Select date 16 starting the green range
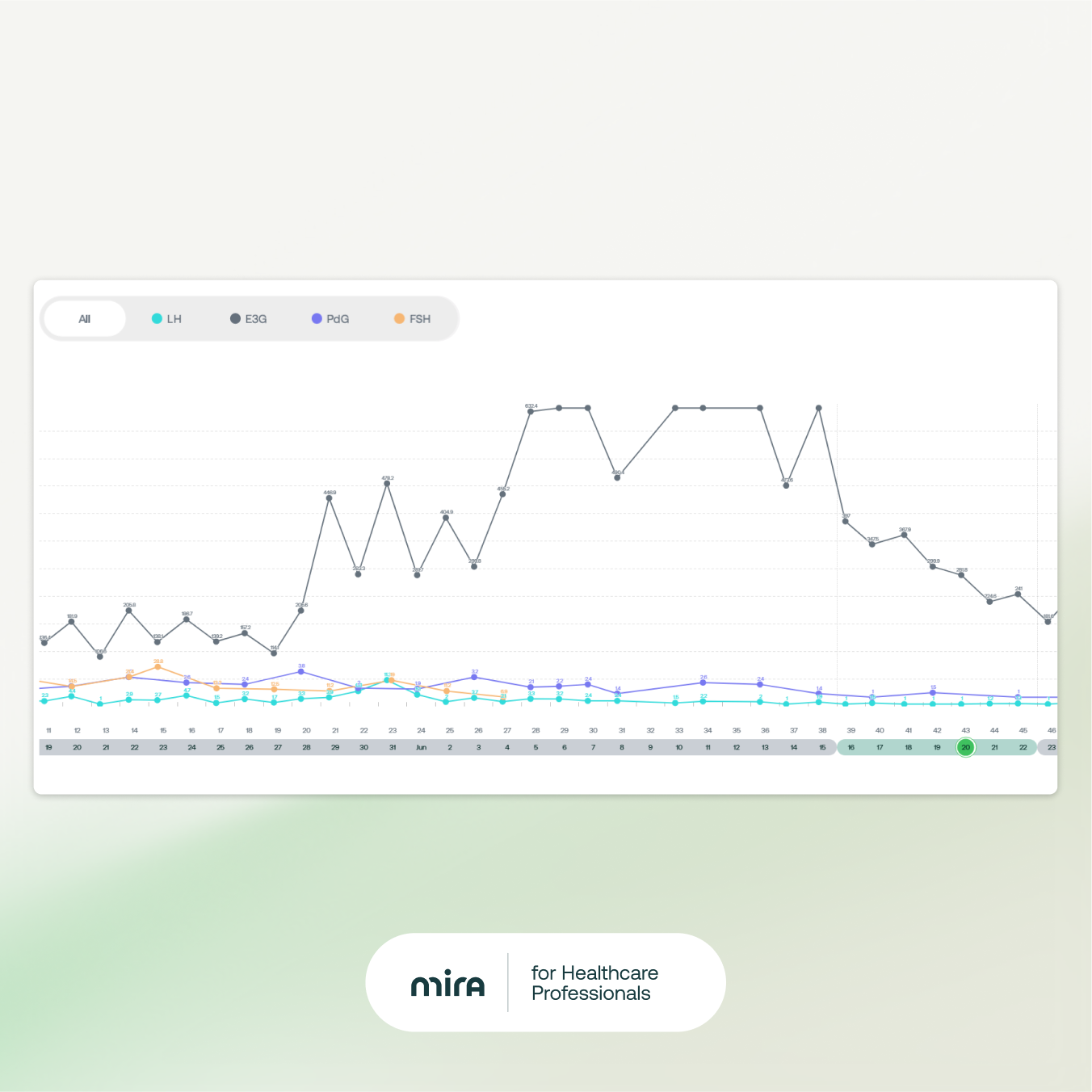The height and width of the screenshot is (1092, 1092). point(850,748)
